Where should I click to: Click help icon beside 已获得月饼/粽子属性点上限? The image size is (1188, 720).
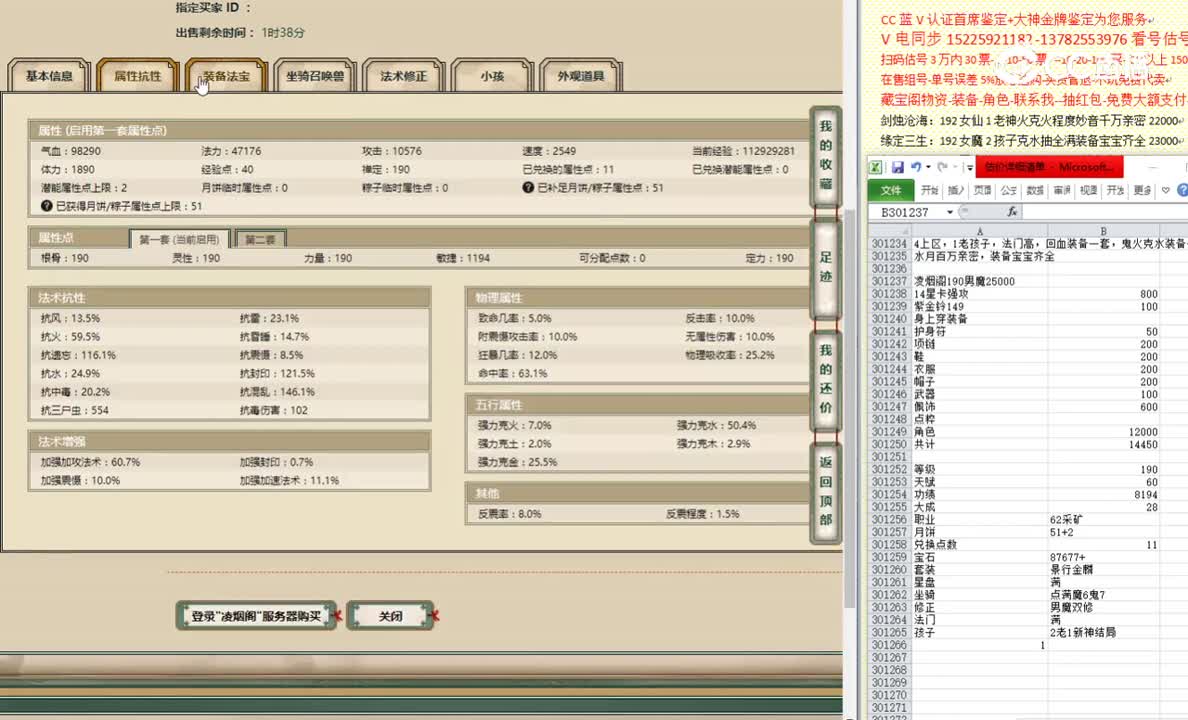tap(46, 206)
